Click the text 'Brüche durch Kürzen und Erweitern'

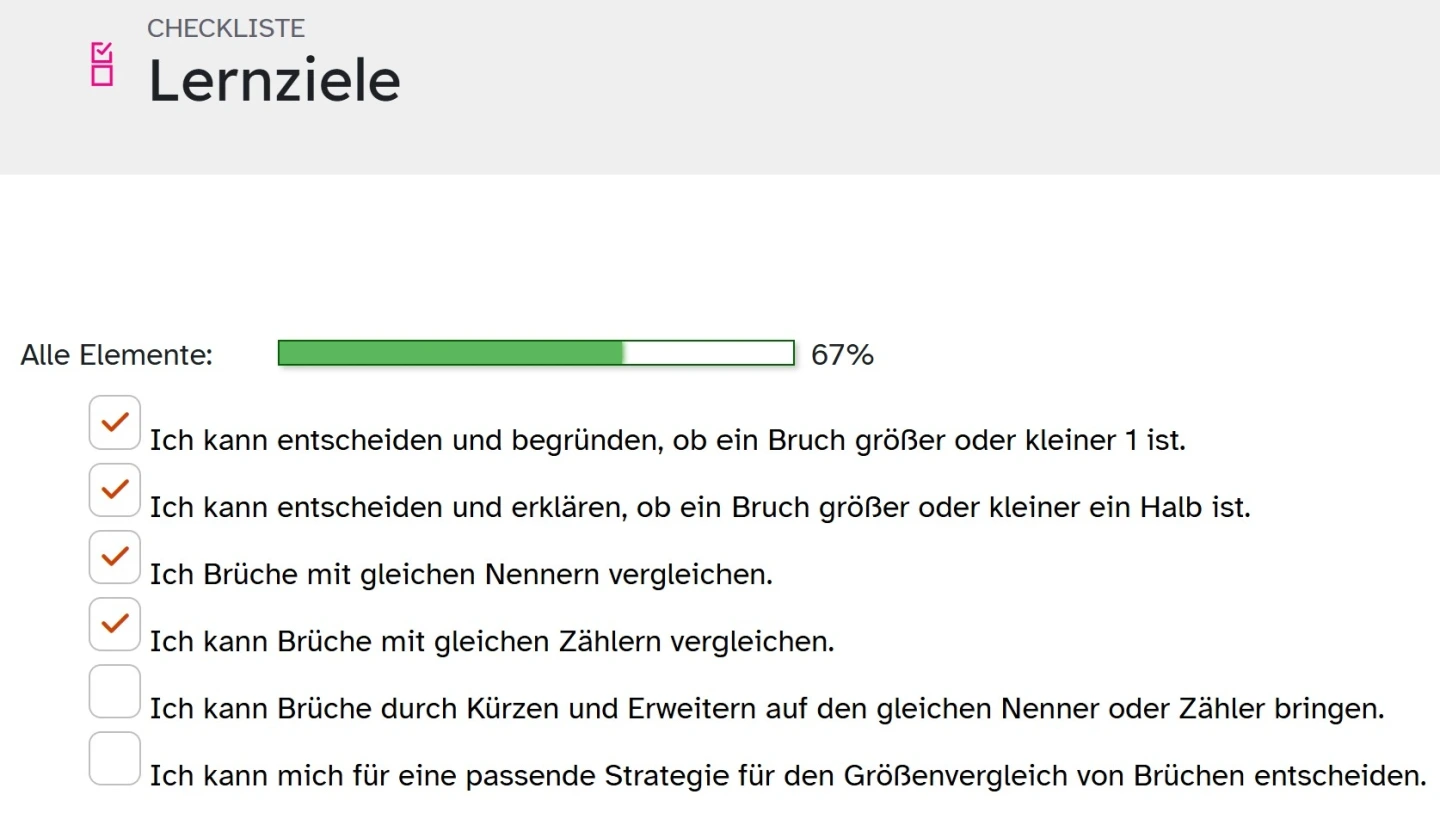coord(456,709)
